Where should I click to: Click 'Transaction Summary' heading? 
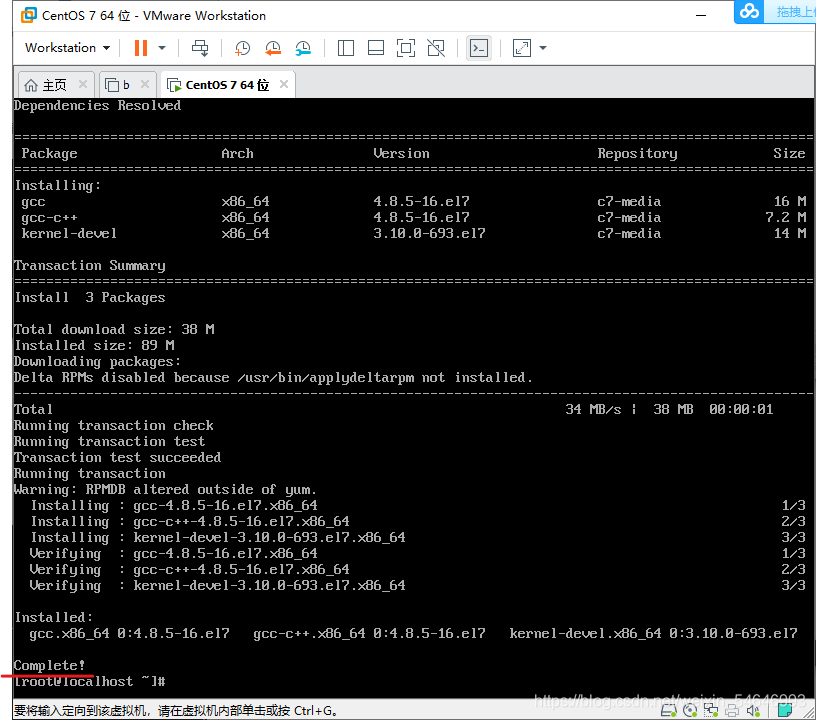tap(90, 265)
